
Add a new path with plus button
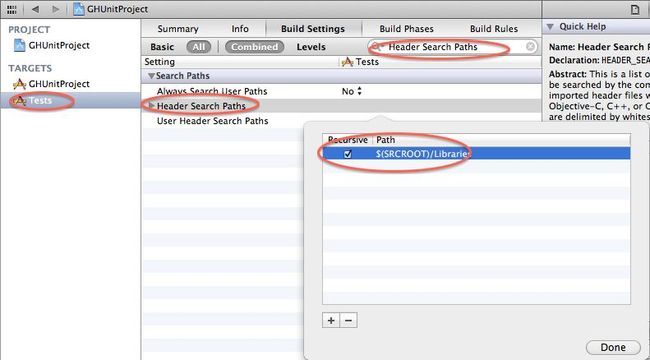click(x=331, y=320)
